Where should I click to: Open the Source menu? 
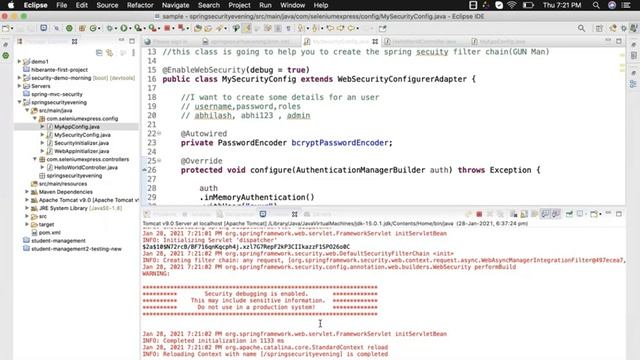[107, 5]
